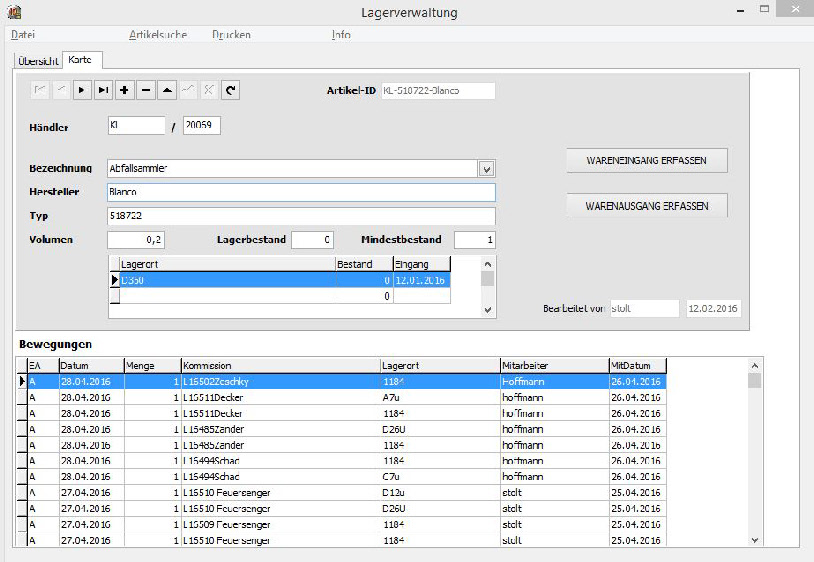Select the L15509 Feuersenger row

click(x=342, y=524)
